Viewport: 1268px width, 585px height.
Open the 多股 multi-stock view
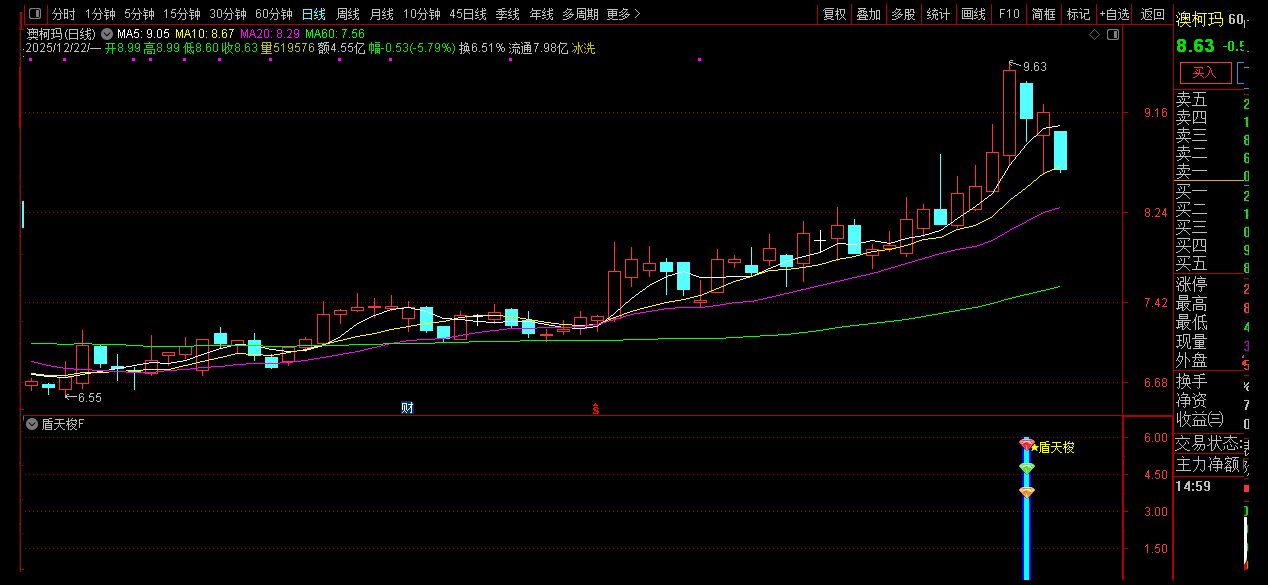point(903,14)
